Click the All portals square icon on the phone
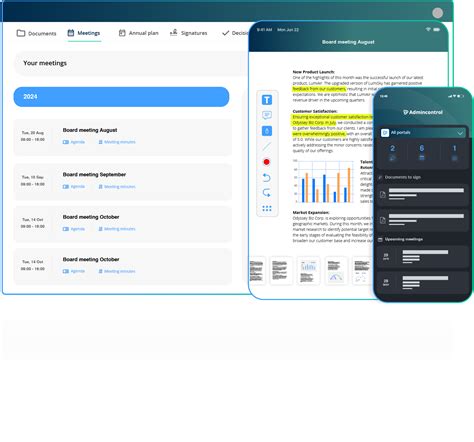 point(385,133)
